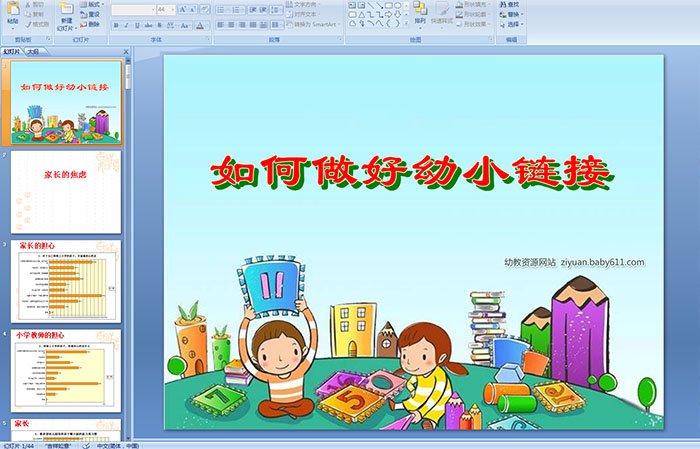Expand the shapes gallery More arrow
The width and height of the screenshot is (700, 449).
pos(406,23)
